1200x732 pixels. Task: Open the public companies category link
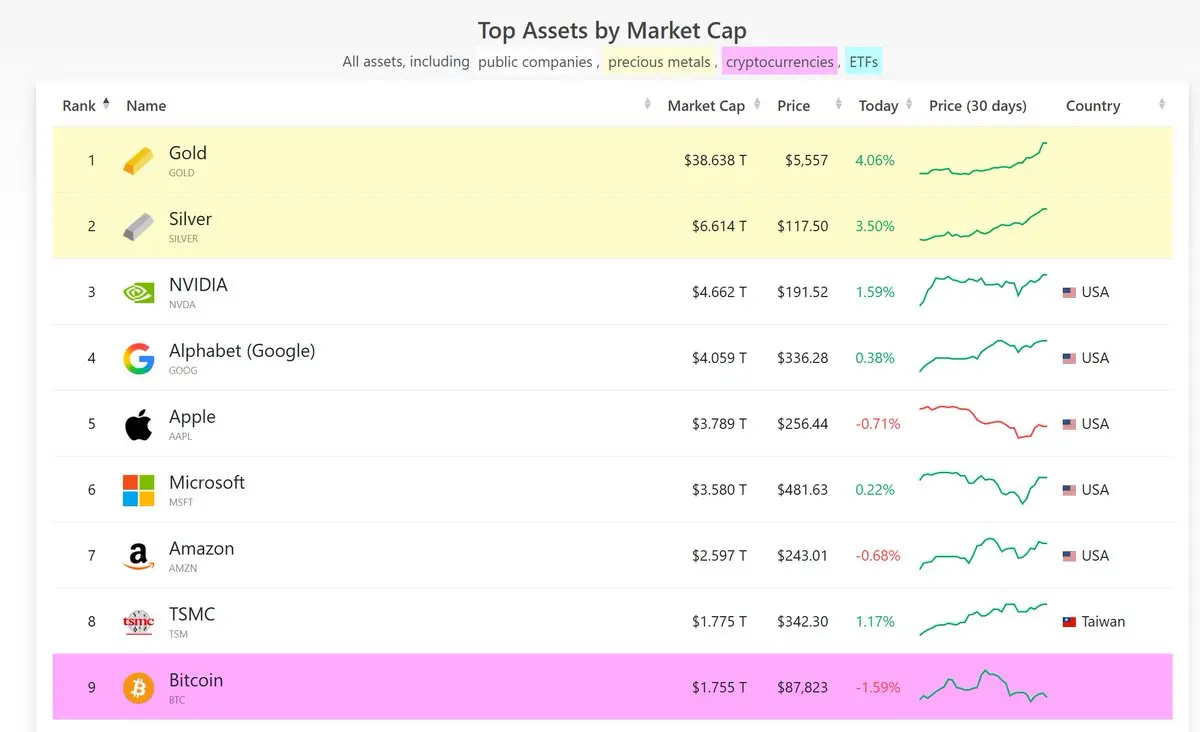click(535, 62)
